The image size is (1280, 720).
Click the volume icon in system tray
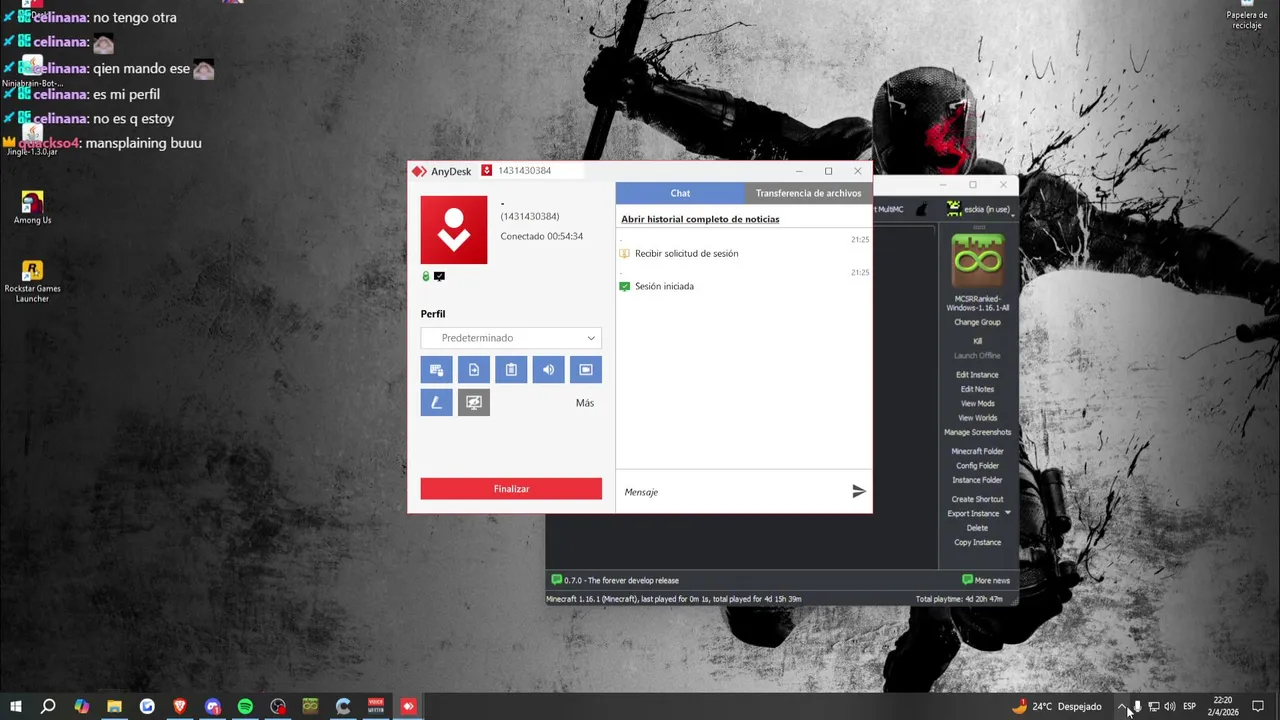point(1169,707)
